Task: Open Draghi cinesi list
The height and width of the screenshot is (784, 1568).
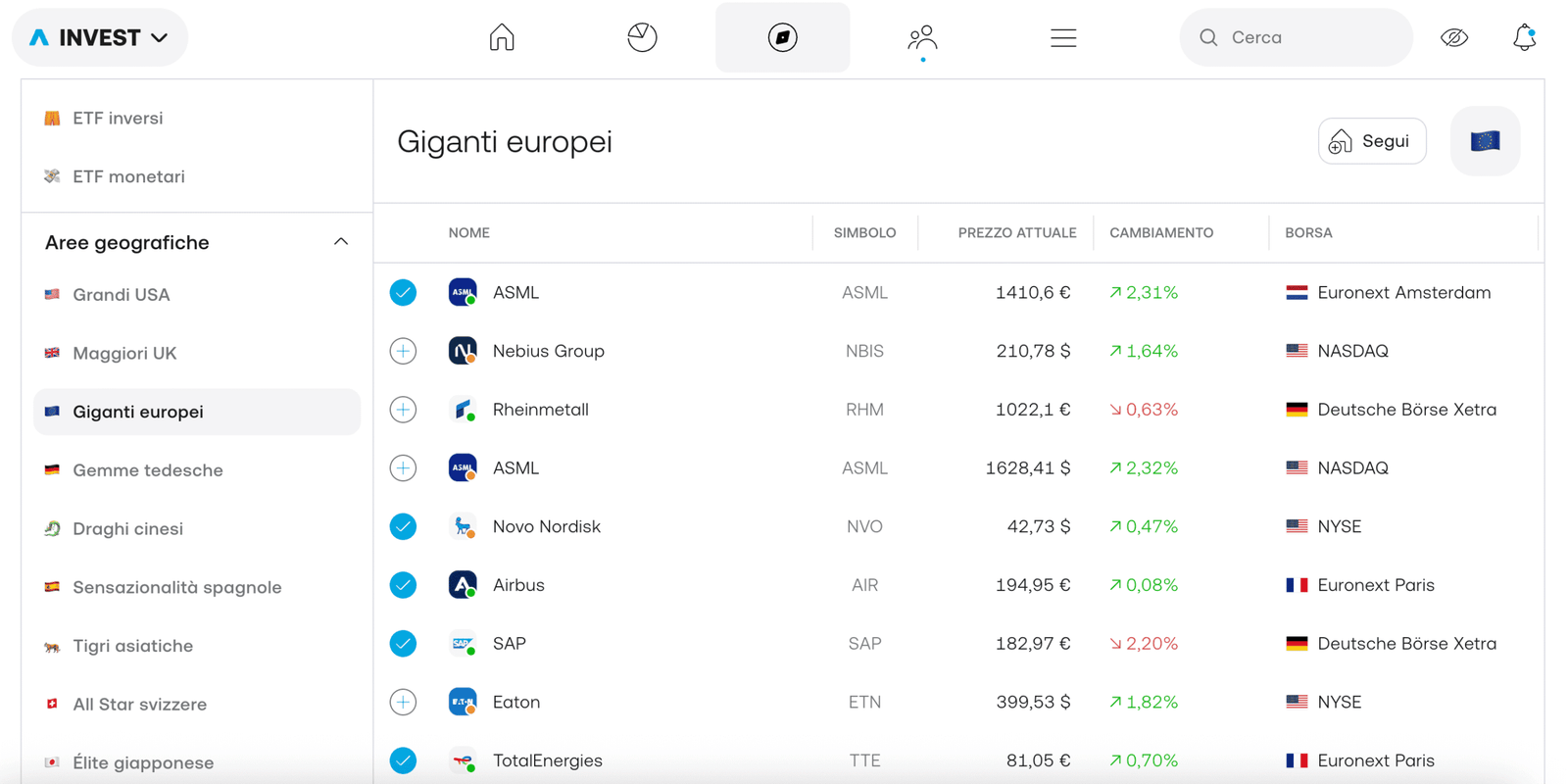Action: (197, 529)
